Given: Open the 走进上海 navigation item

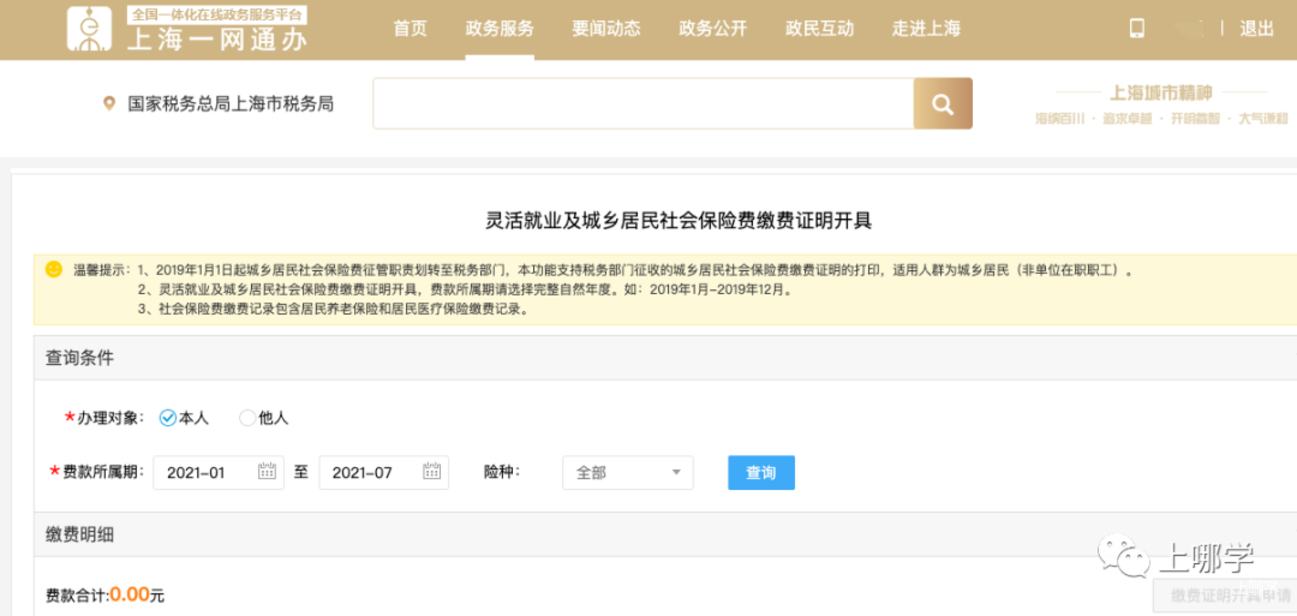Looking at the screenshot, I should tap(926, 28).
